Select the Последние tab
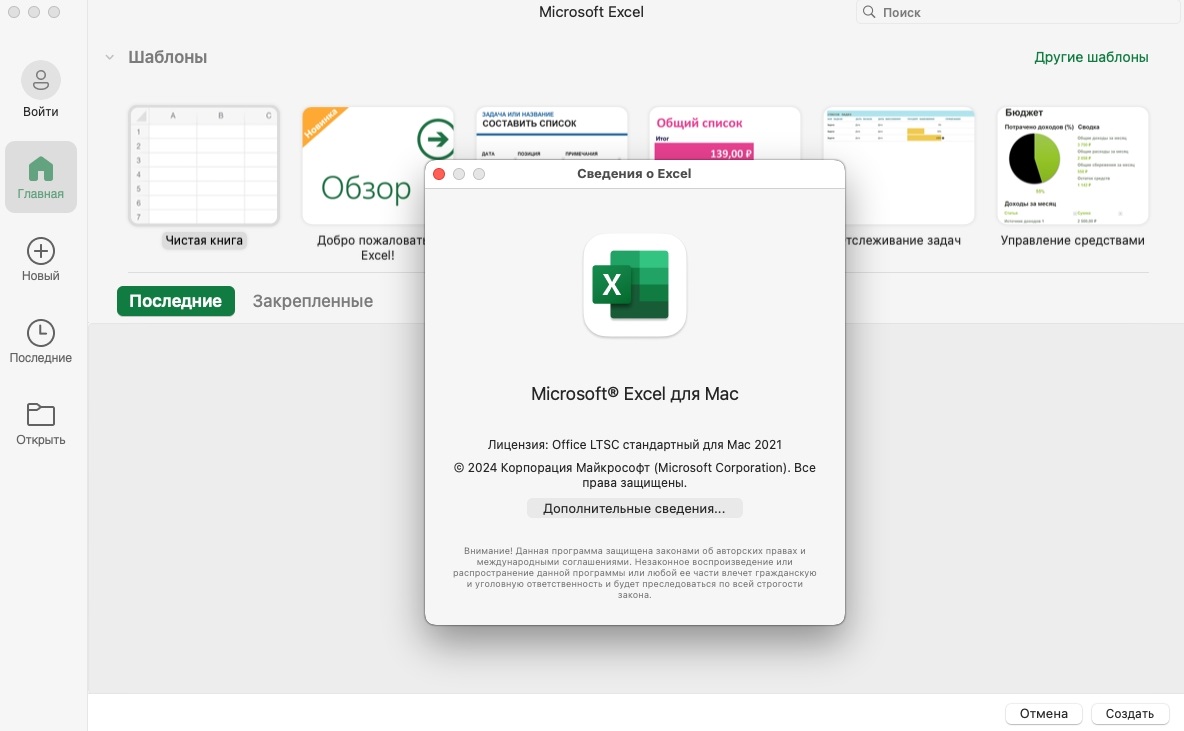This screenshot has height=731, width=1184. (x=175, y=301)
